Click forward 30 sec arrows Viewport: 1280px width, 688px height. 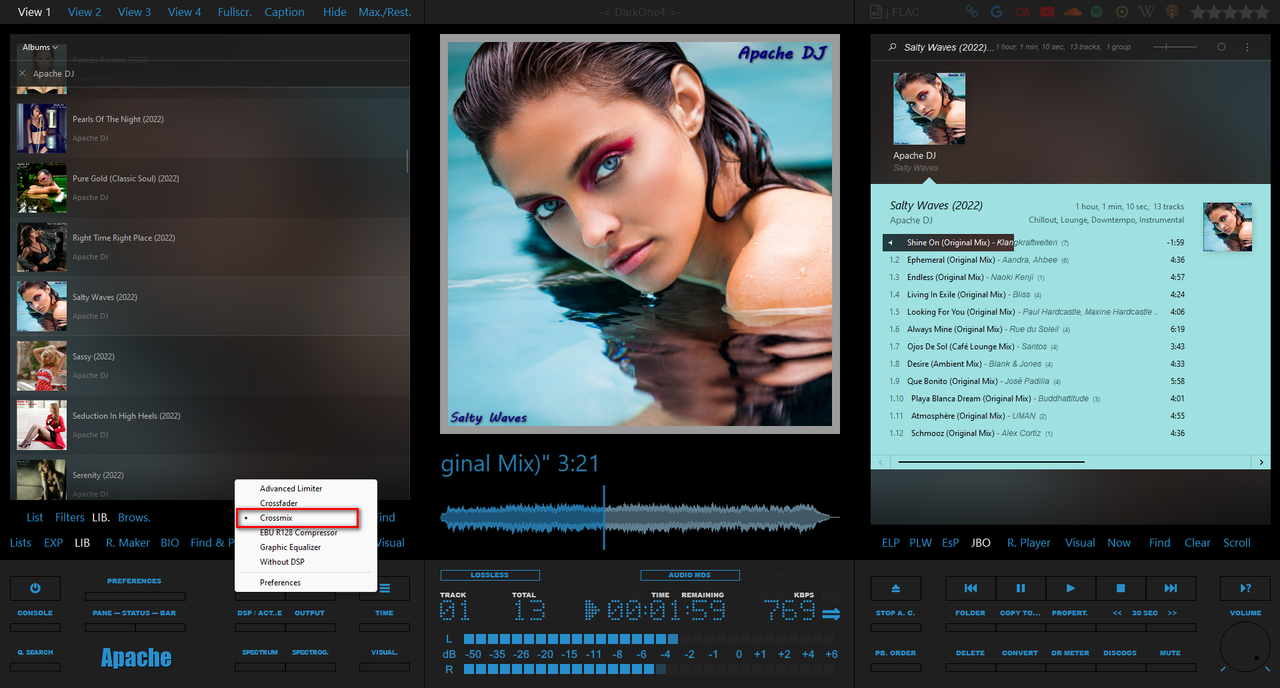1172,613
